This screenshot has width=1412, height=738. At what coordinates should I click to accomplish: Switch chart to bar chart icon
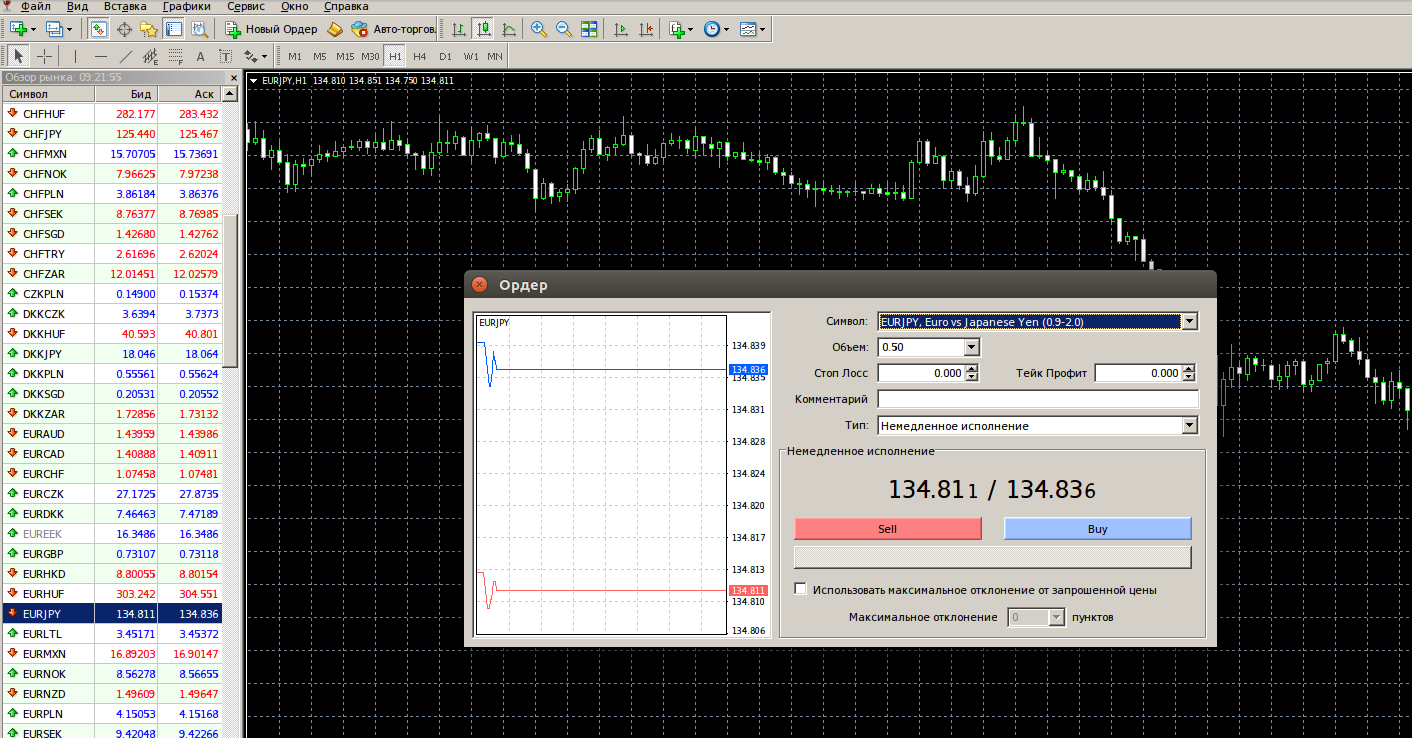pos(458,29)
